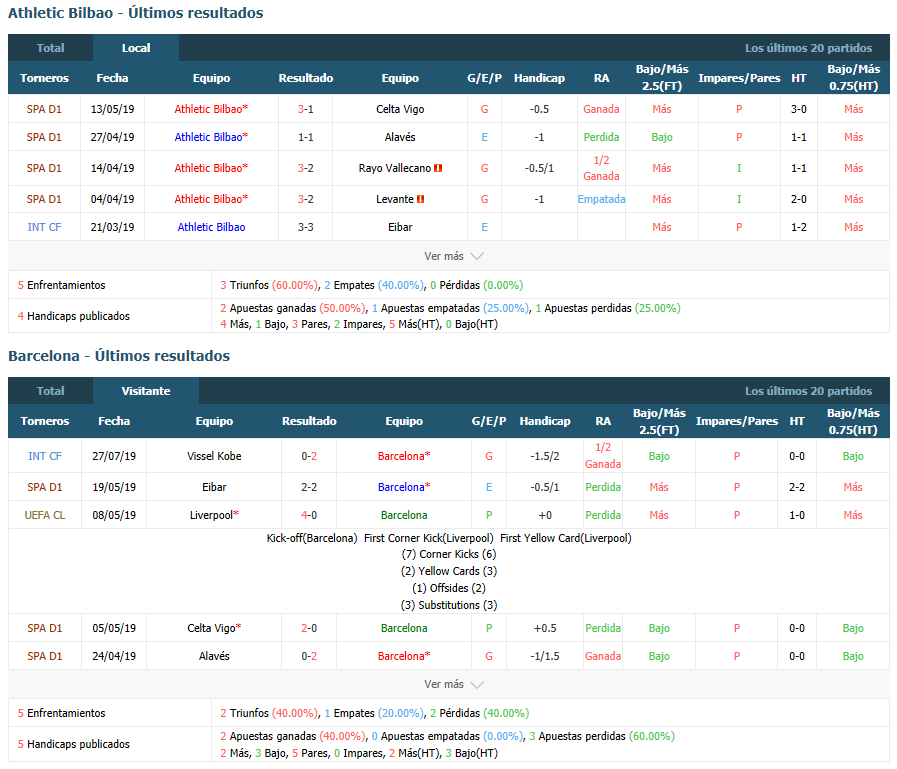
Task: Click '(2) Yellow Cards (3)' stat
Action: click(449, 571)
